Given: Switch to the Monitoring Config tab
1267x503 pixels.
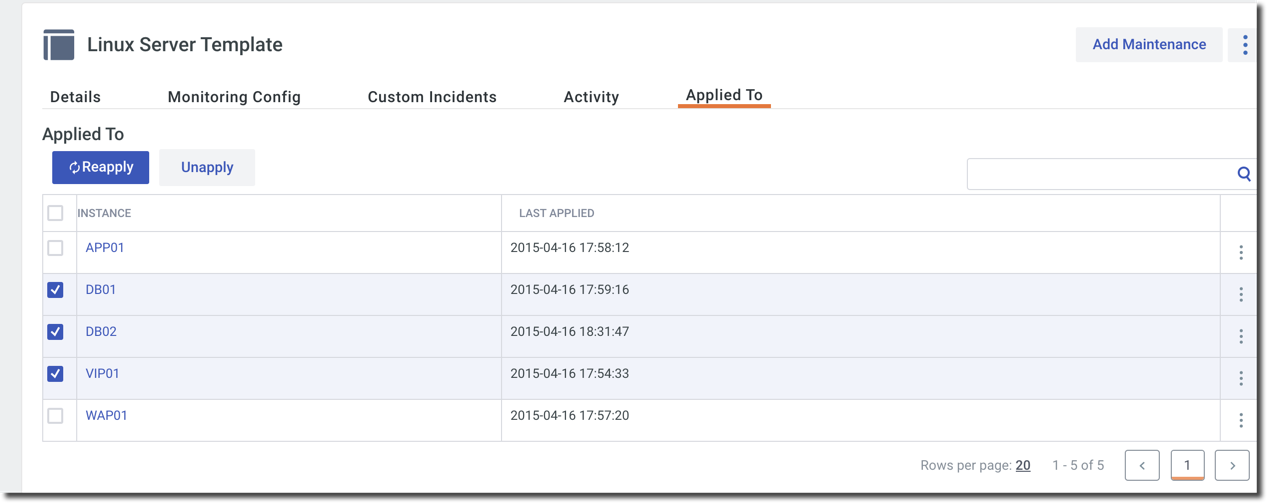Looking at the screenshot, I should tap(234, 97).
